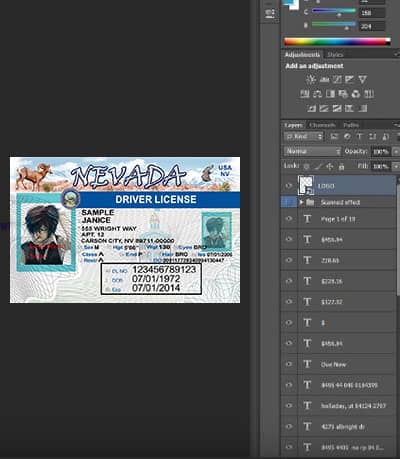Click the Lock all padlock icon
Image resolution: width=400 pixels, height=459 pixels.
point(341,166)
